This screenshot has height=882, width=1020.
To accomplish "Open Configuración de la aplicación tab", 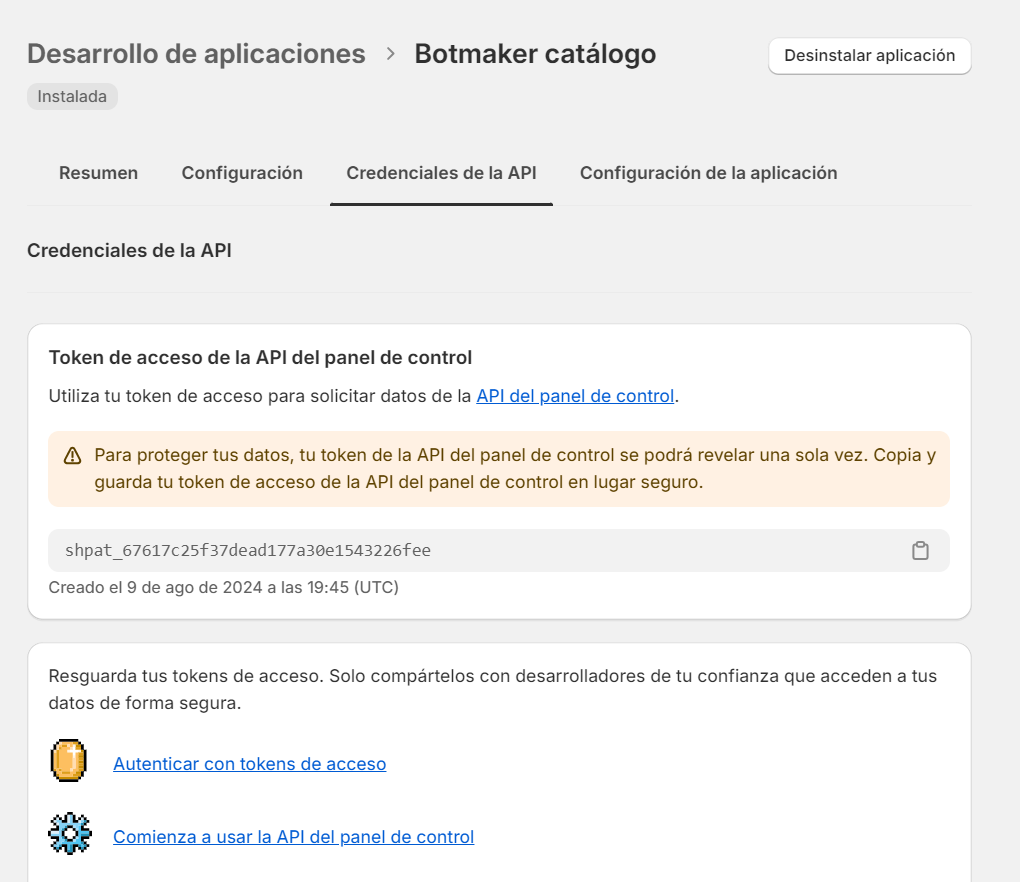I will point(708,173).
